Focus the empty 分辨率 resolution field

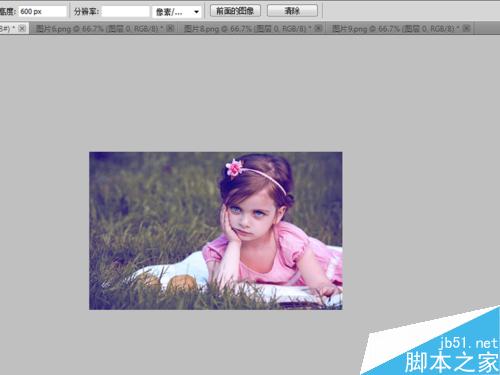pos(125,12)
